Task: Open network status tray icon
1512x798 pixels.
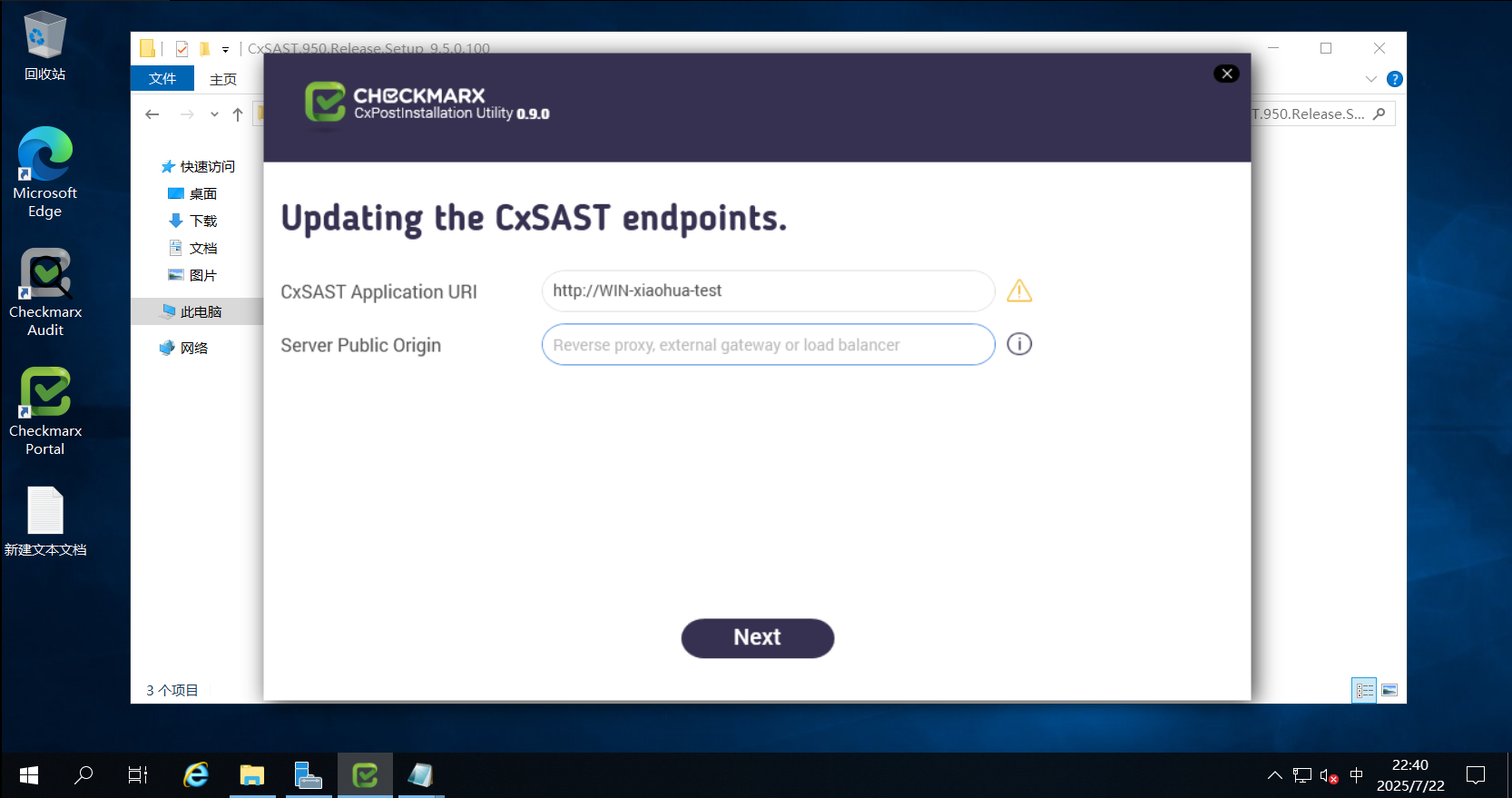Action: tap(1302, 775)
